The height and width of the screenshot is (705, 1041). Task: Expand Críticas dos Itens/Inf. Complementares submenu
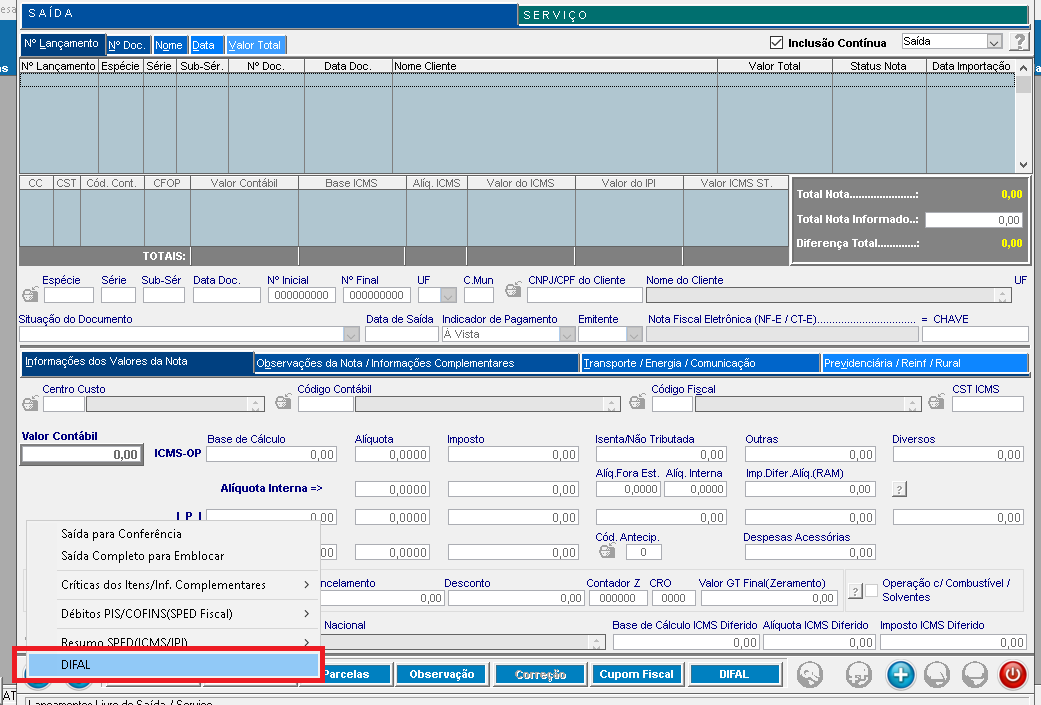point(306,585)
